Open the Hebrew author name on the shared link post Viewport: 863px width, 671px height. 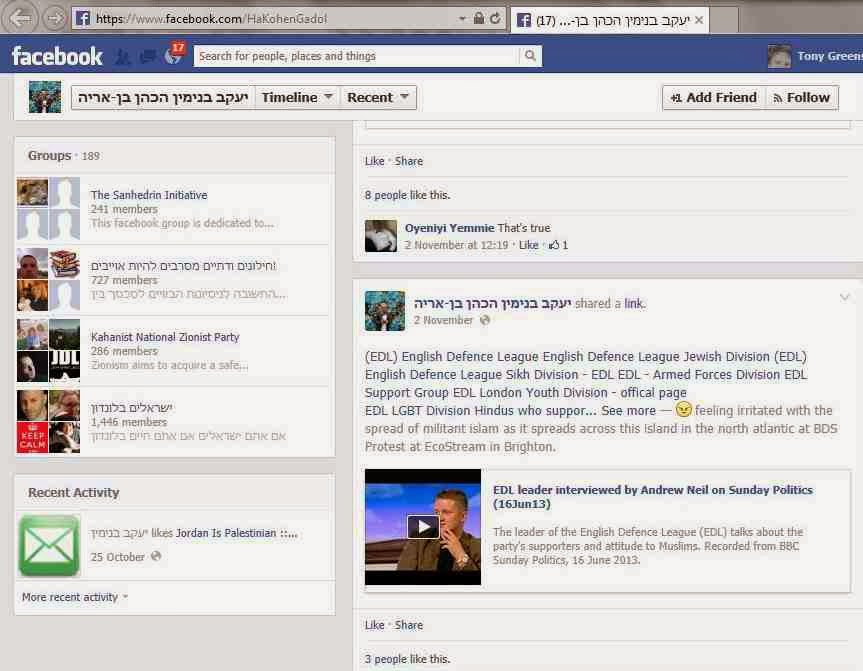pos(492,303)
